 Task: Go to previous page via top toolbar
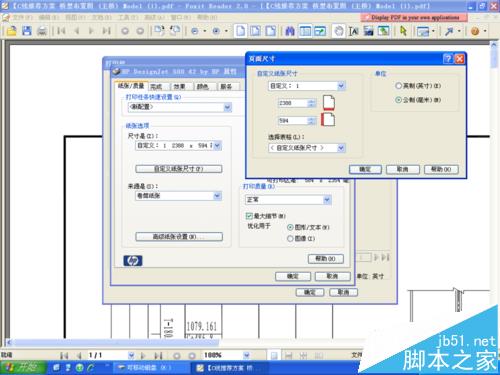76,31
